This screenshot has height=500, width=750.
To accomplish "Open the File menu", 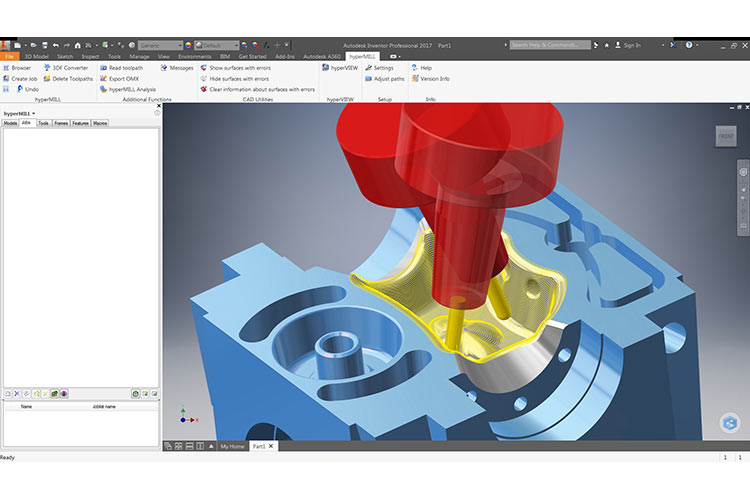I will coord(9,56).
